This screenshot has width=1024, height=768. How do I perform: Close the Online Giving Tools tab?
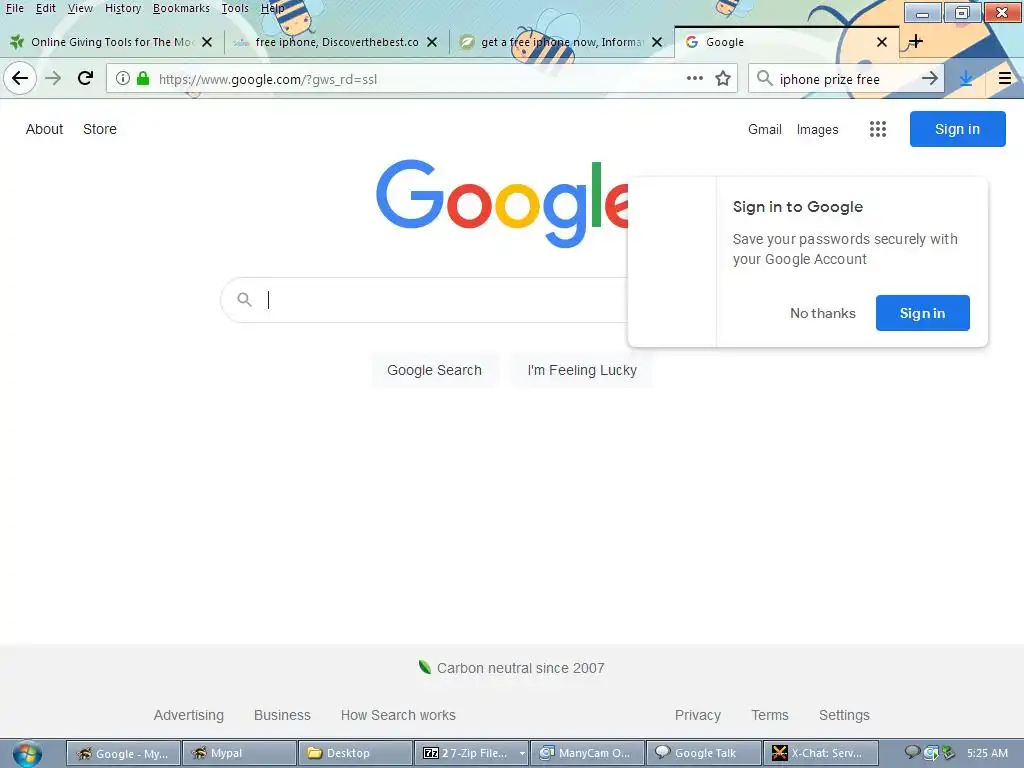click(x=206, y=42)
